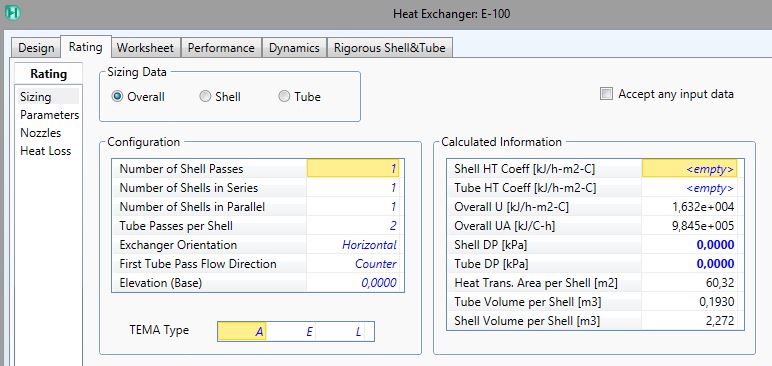Select the Overall UA value 9,845e+005
772x366 pixels.
pos(689,226)
